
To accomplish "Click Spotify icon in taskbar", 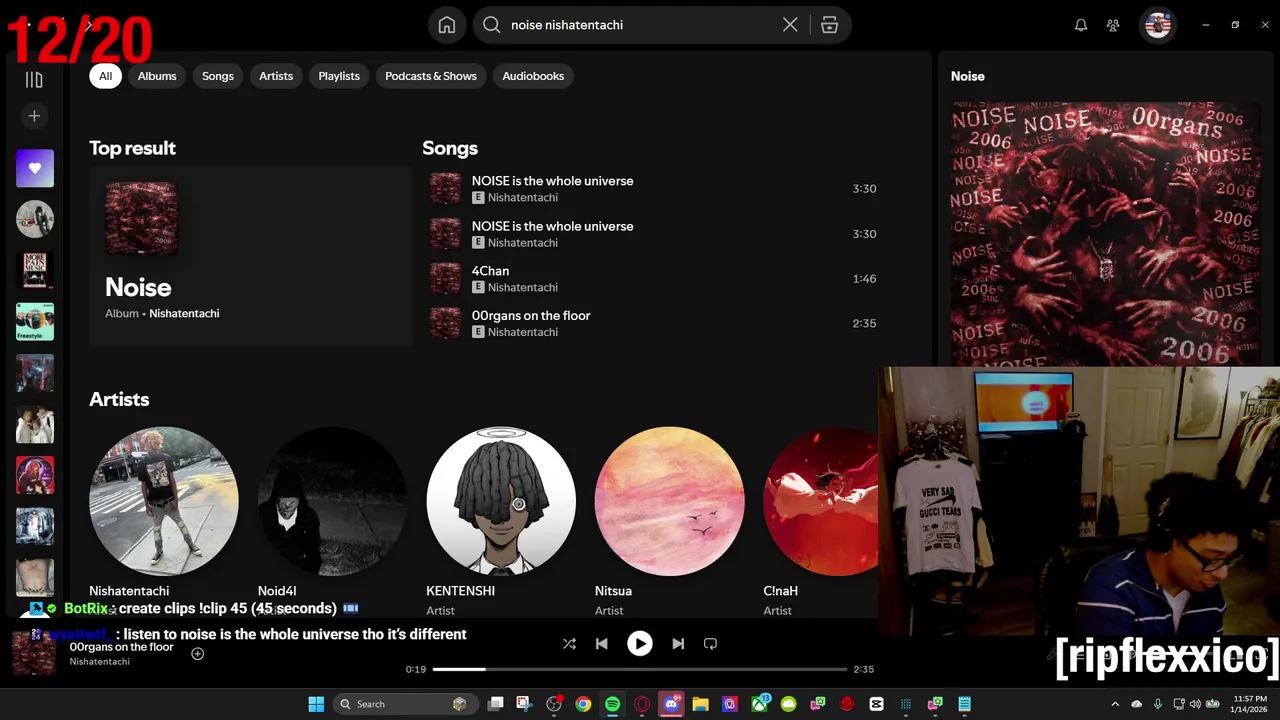I will (x=612, y=704).
